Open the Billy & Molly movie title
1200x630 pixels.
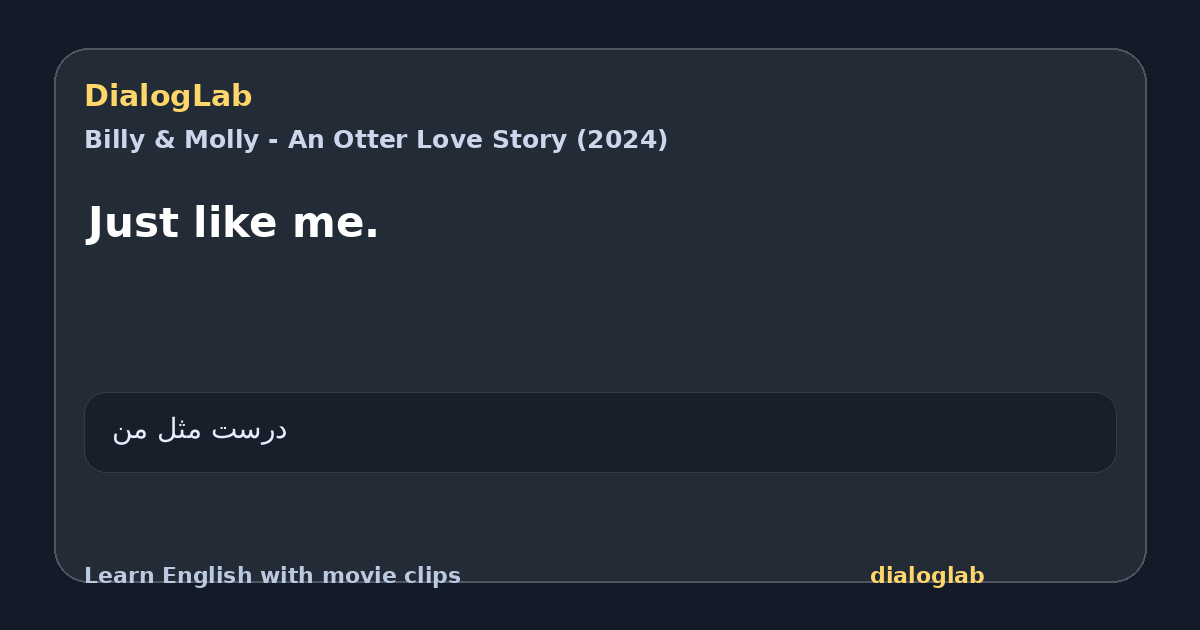coord(376,140)
